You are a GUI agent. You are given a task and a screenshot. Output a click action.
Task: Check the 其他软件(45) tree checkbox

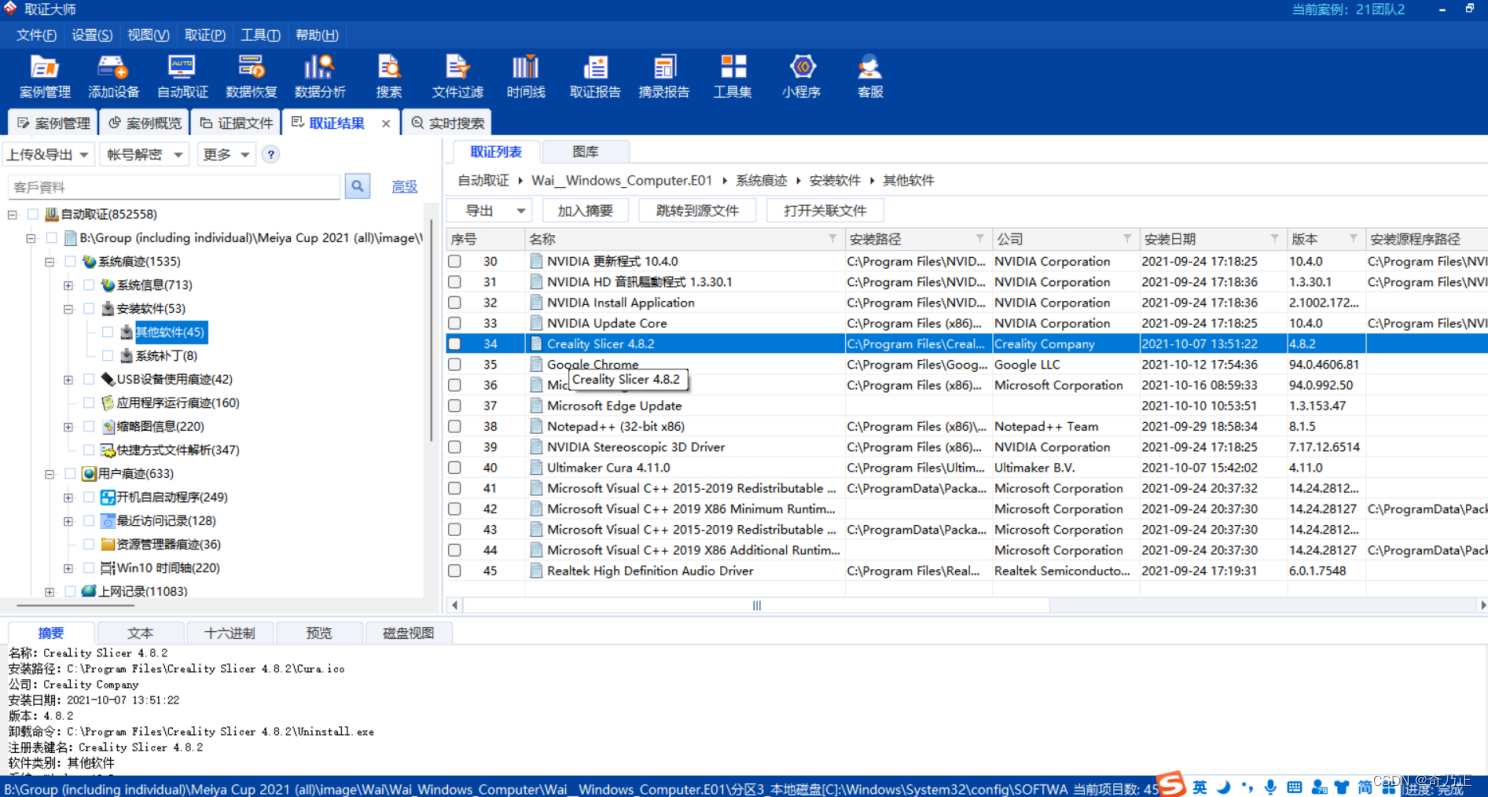pos(108,332)
